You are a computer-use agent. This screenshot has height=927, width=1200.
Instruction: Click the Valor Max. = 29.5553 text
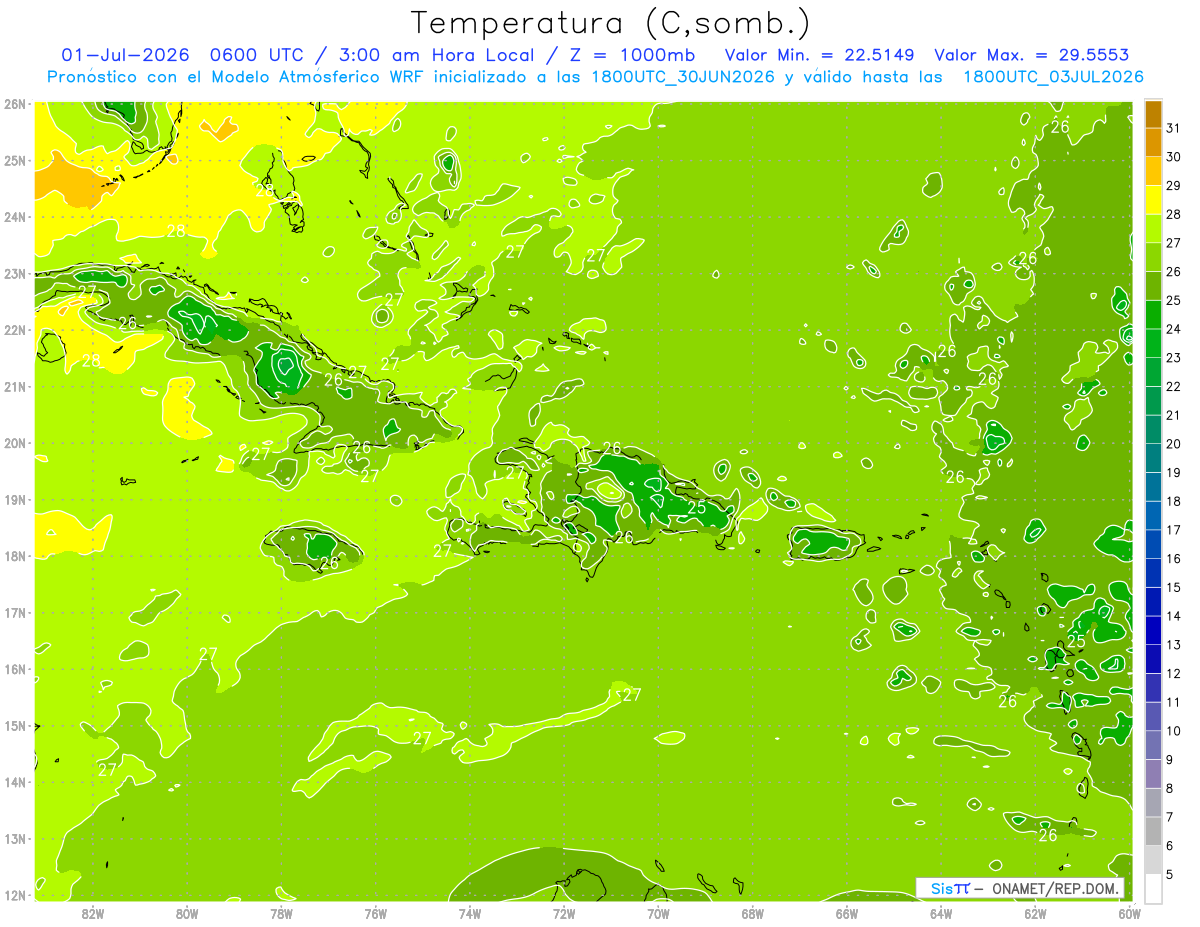[1033, 55]
